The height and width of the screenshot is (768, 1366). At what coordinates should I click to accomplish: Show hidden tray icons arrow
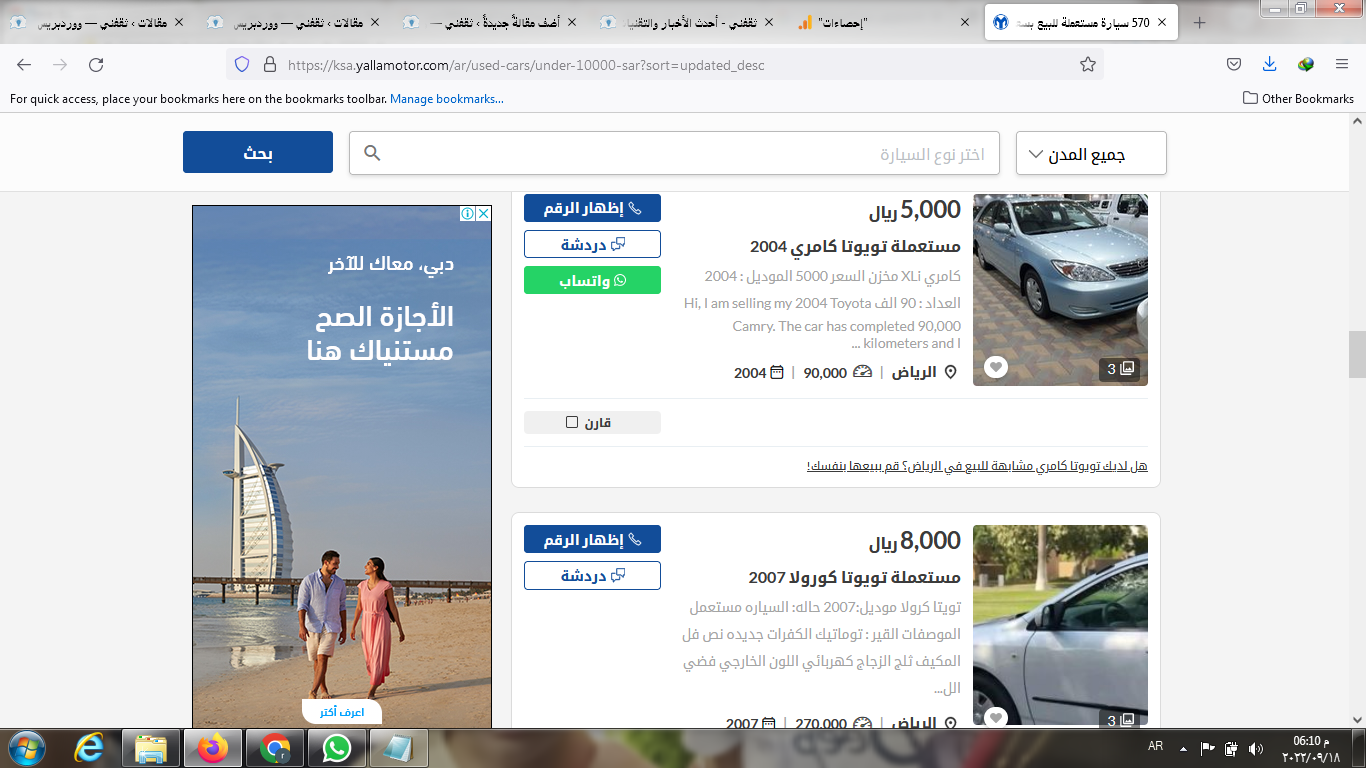[x=1184, y=748]
